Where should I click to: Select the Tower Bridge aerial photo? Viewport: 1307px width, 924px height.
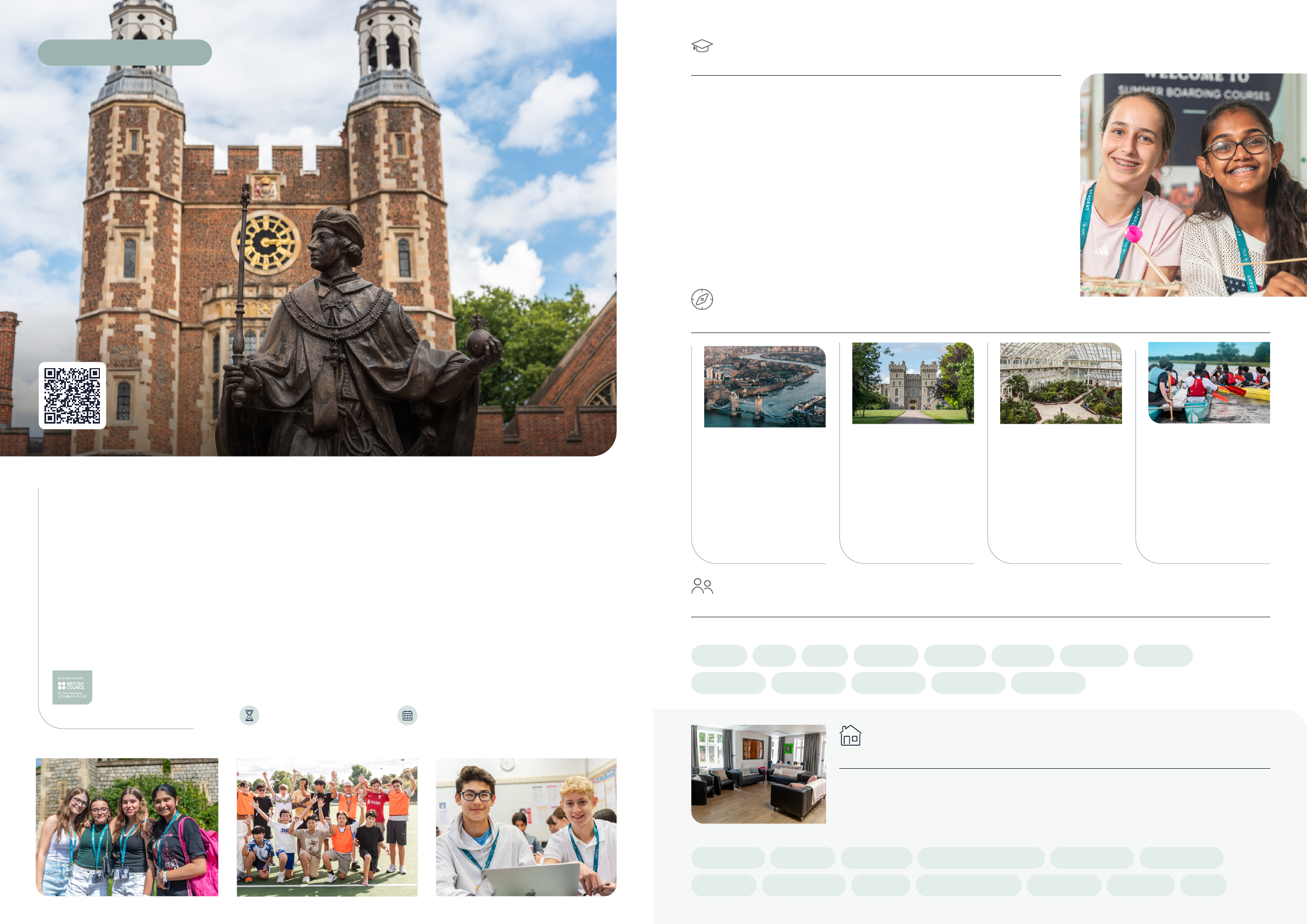(x=765, y=386)
